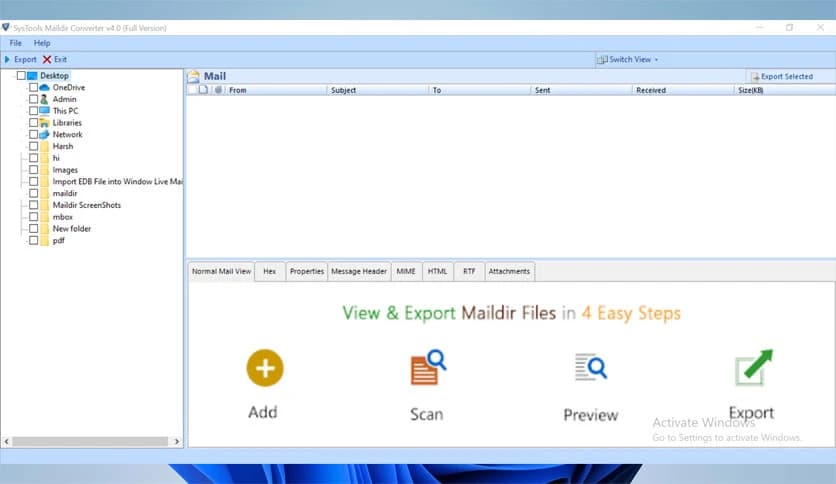836x484 pixels.
Task: Click the Libraries folder icon
Action: [x=44, y=123]
